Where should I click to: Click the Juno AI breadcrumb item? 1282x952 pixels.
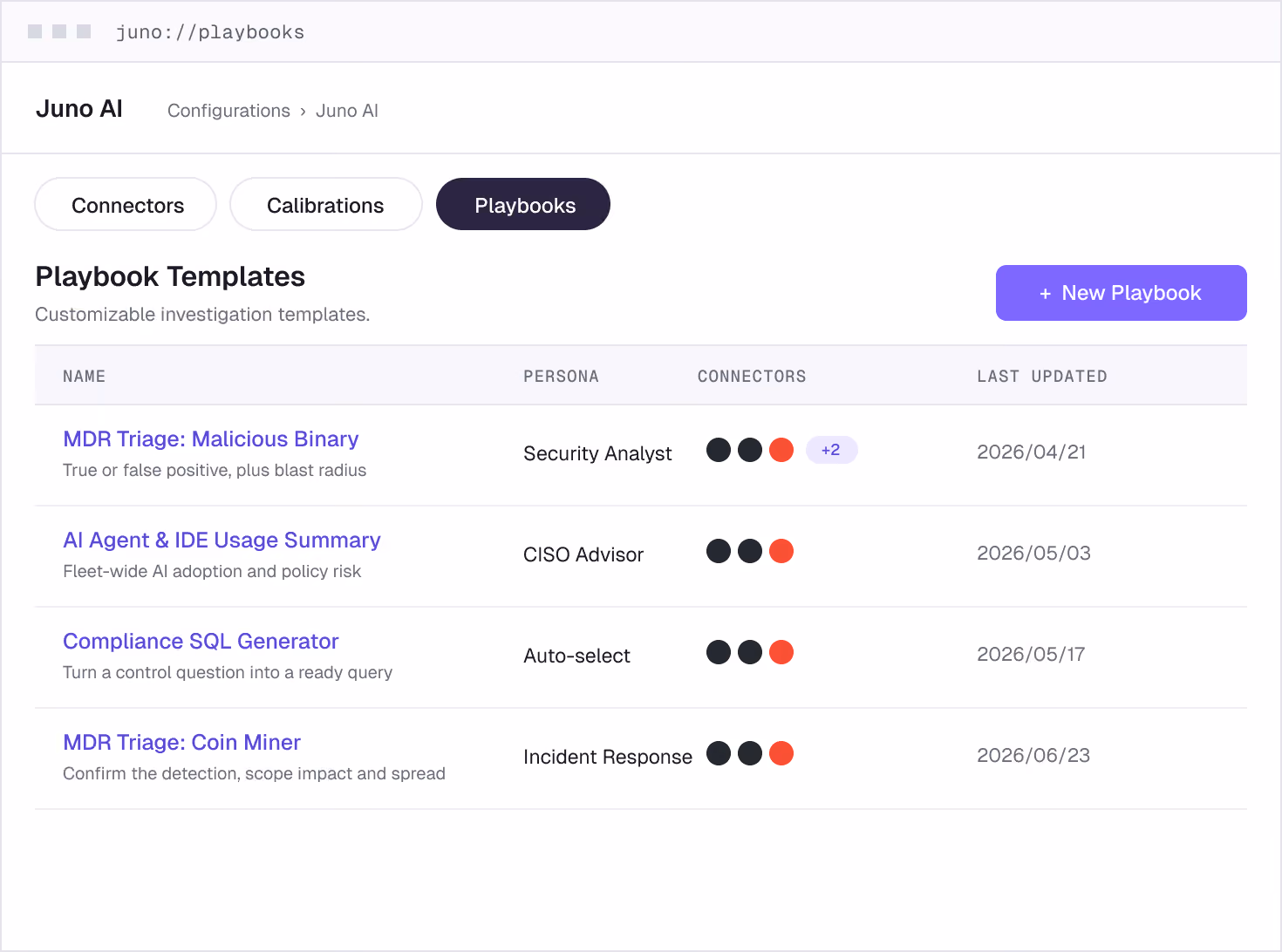[x=347, y=111]
